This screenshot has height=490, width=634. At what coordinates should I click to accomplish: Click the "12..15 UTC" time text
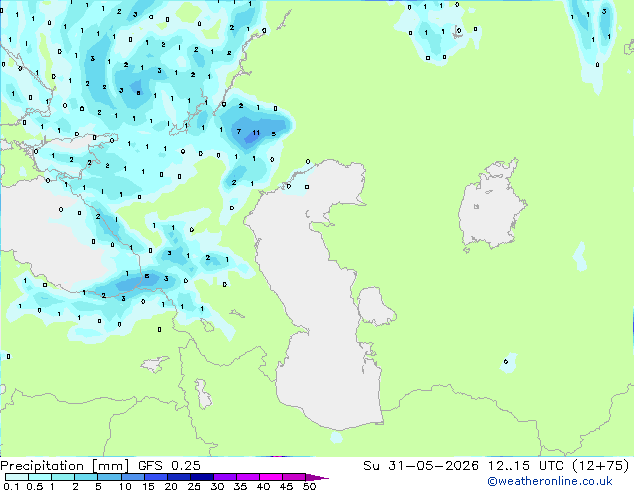tap(525, 466)
